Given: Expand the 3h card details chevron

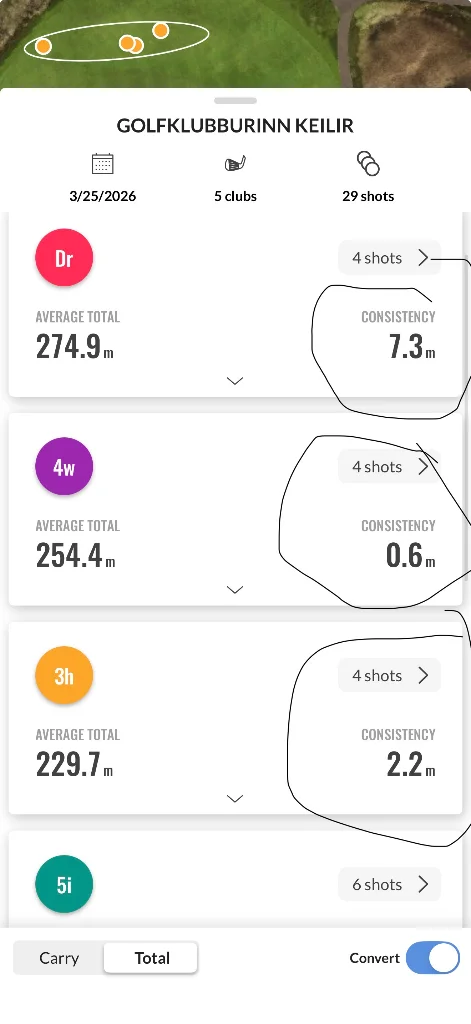Looking at the screenshot, I should 235,799.
